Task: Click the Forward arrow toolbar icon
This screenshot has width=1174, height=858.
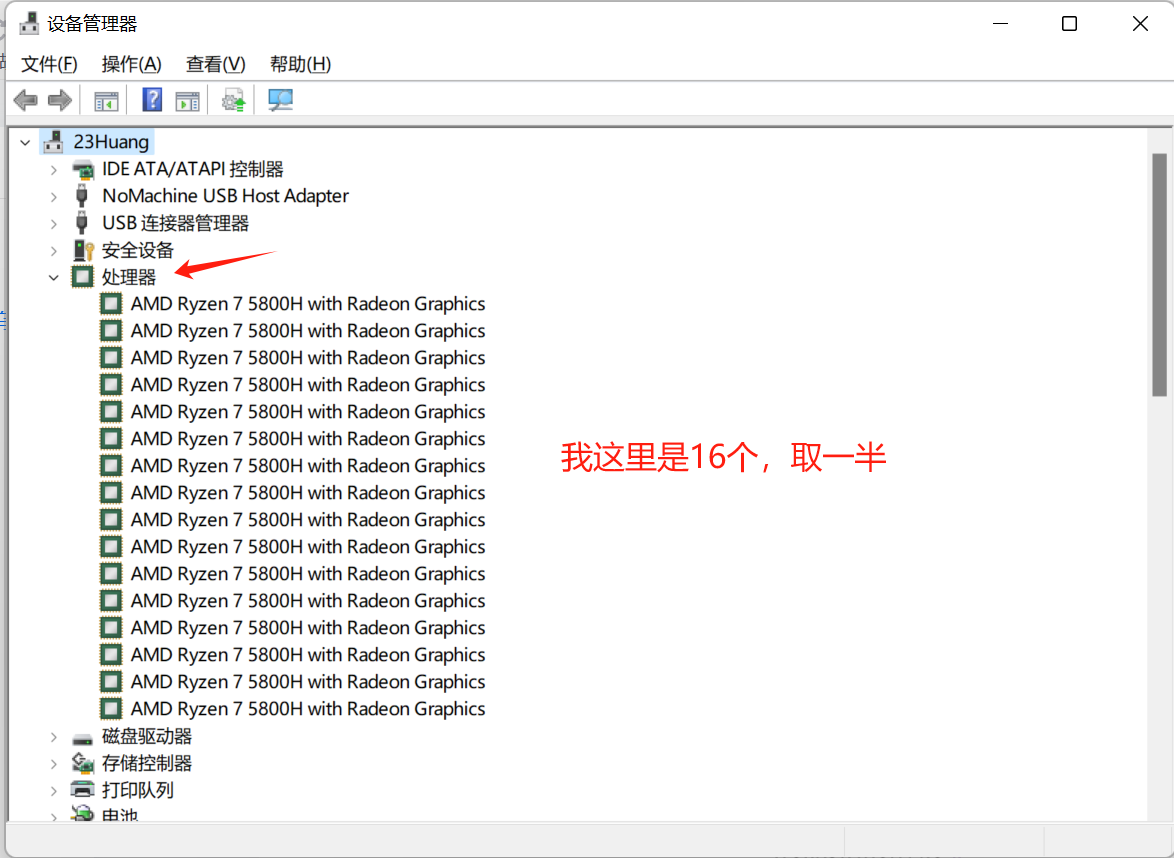Action: click(x=60, y=100)
